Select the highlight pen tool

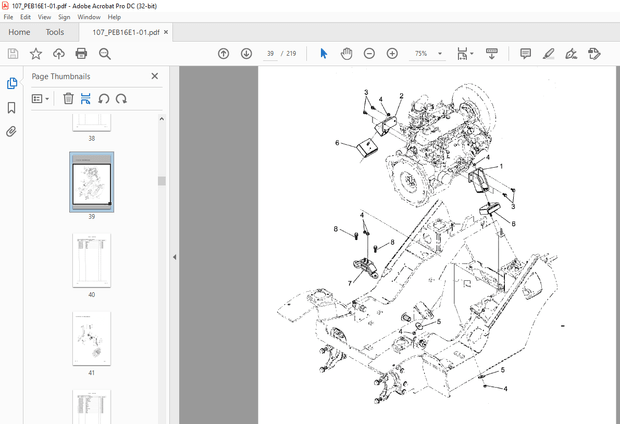[548, 53]
